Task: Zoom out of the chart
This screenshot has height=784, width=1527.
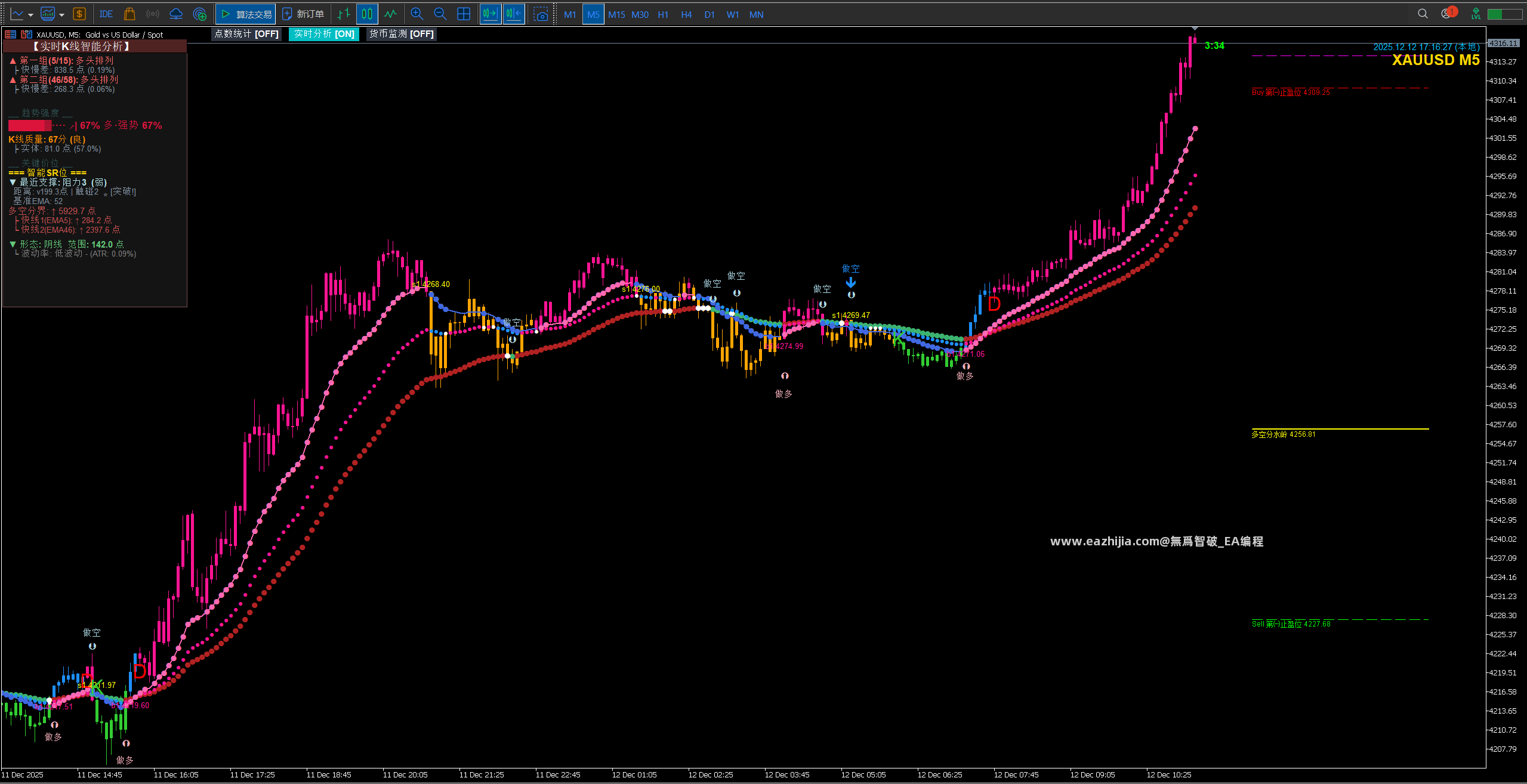Action: (440, 14)
